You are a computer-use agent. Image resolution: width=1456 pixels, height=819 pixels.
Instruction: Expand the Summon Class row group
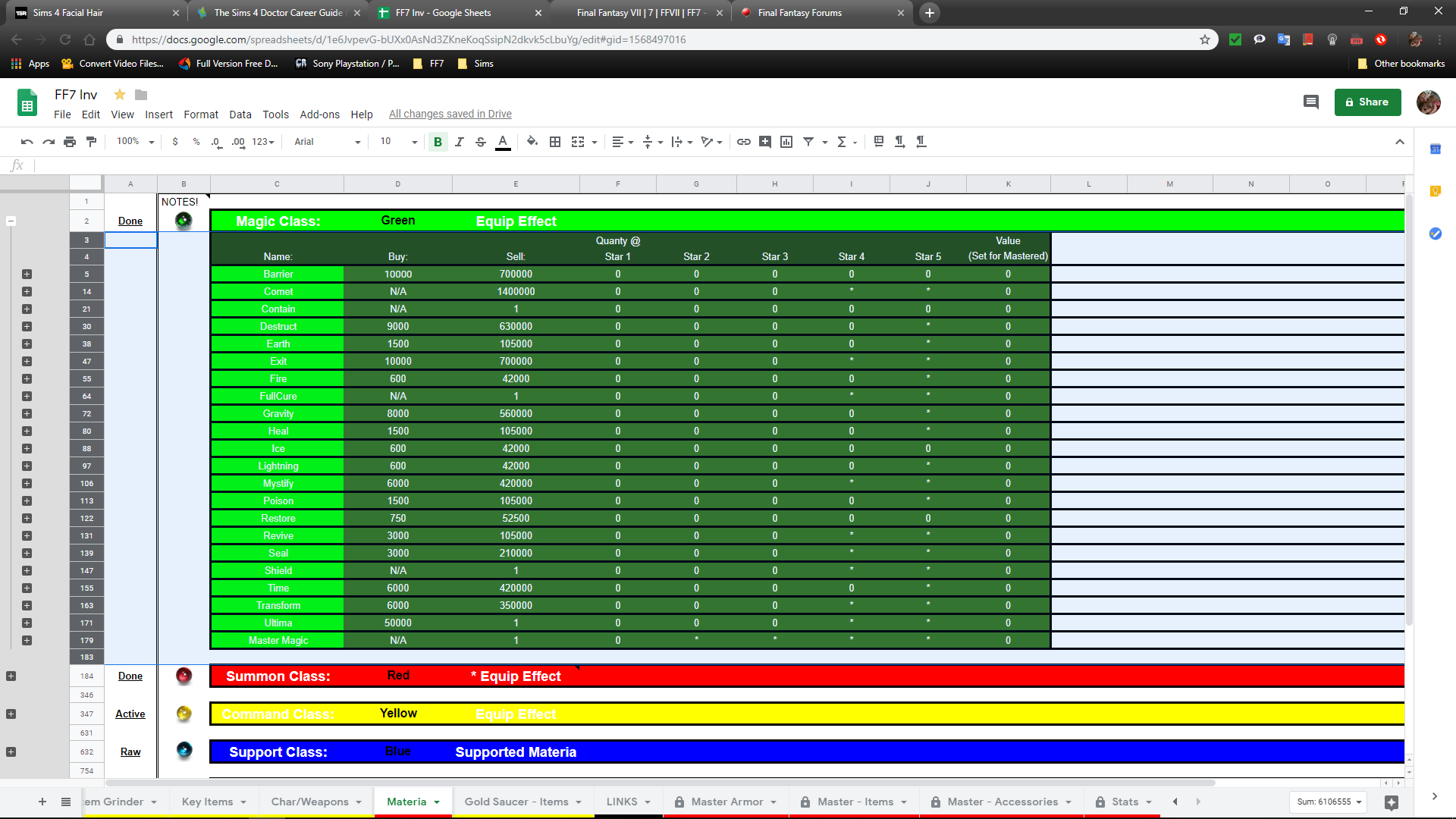pyautogui.click(x=11, y=676)
